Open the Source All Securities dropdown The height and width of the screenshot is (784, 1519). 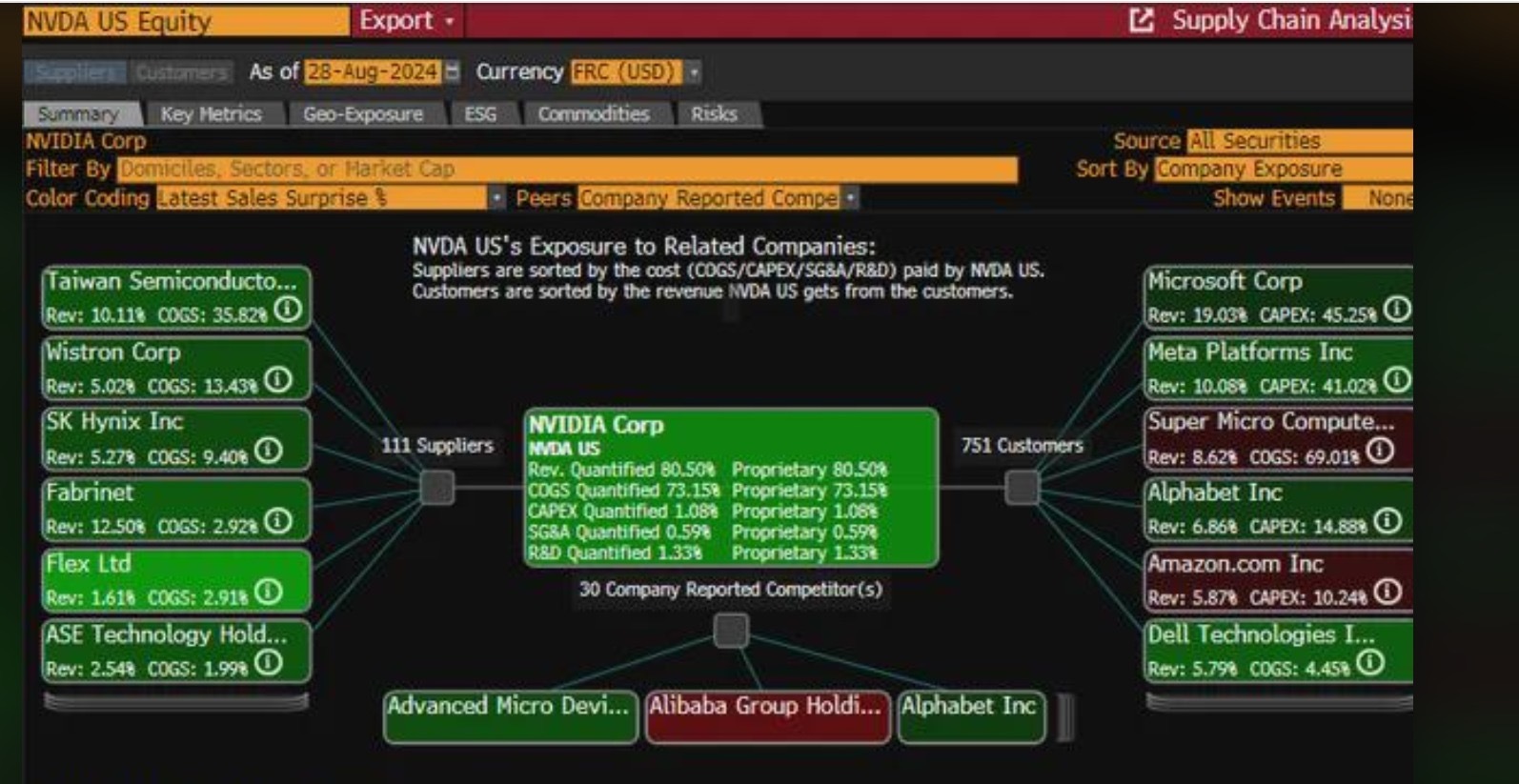(1300, 141)
